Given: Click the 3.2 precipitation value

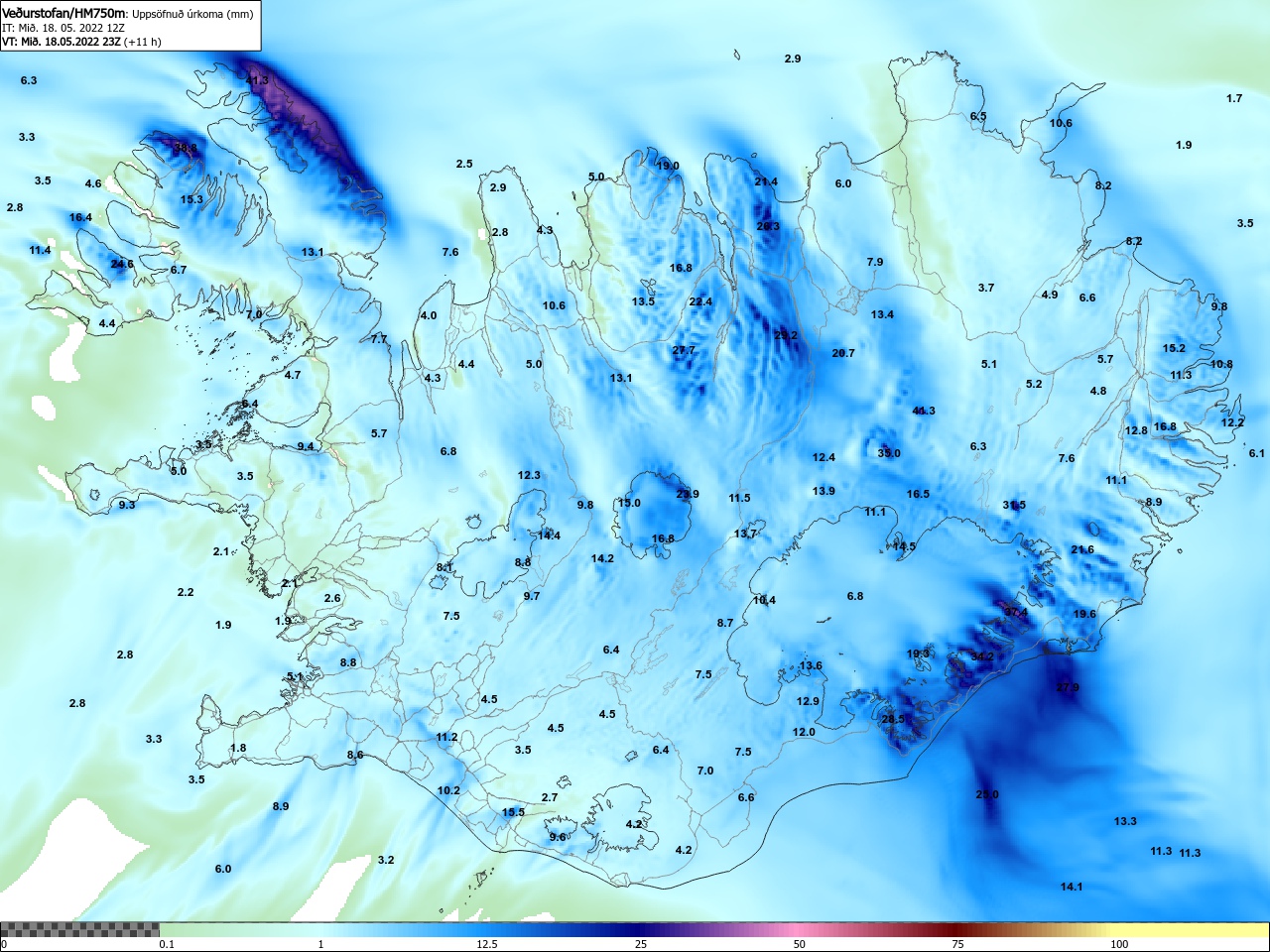Looking at the screenshot, I should point(386,860).
